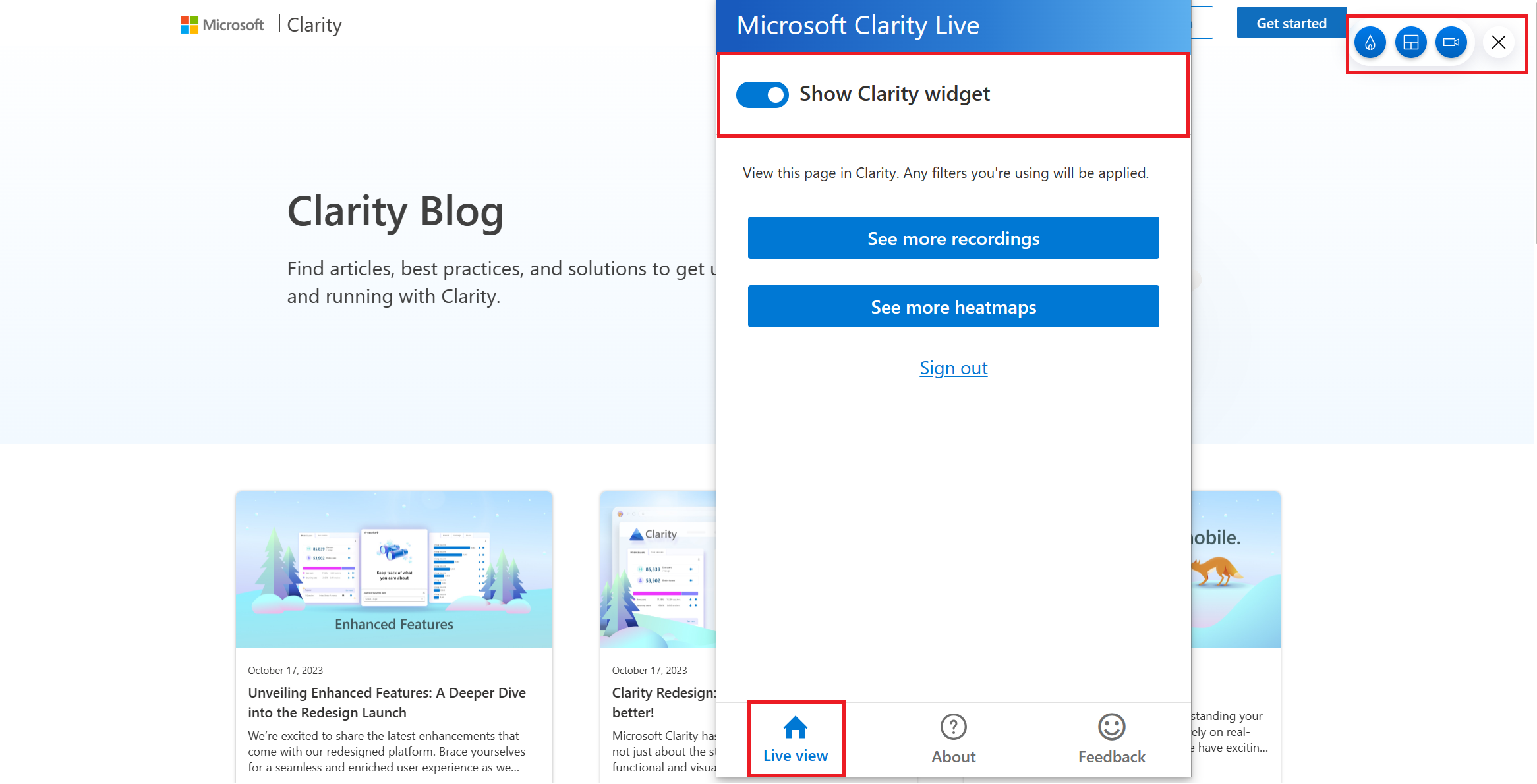The height and width of the screenshot is (784, 1537).
Task: Click the Clarity Blog heading
Action: tap(395, 211)
